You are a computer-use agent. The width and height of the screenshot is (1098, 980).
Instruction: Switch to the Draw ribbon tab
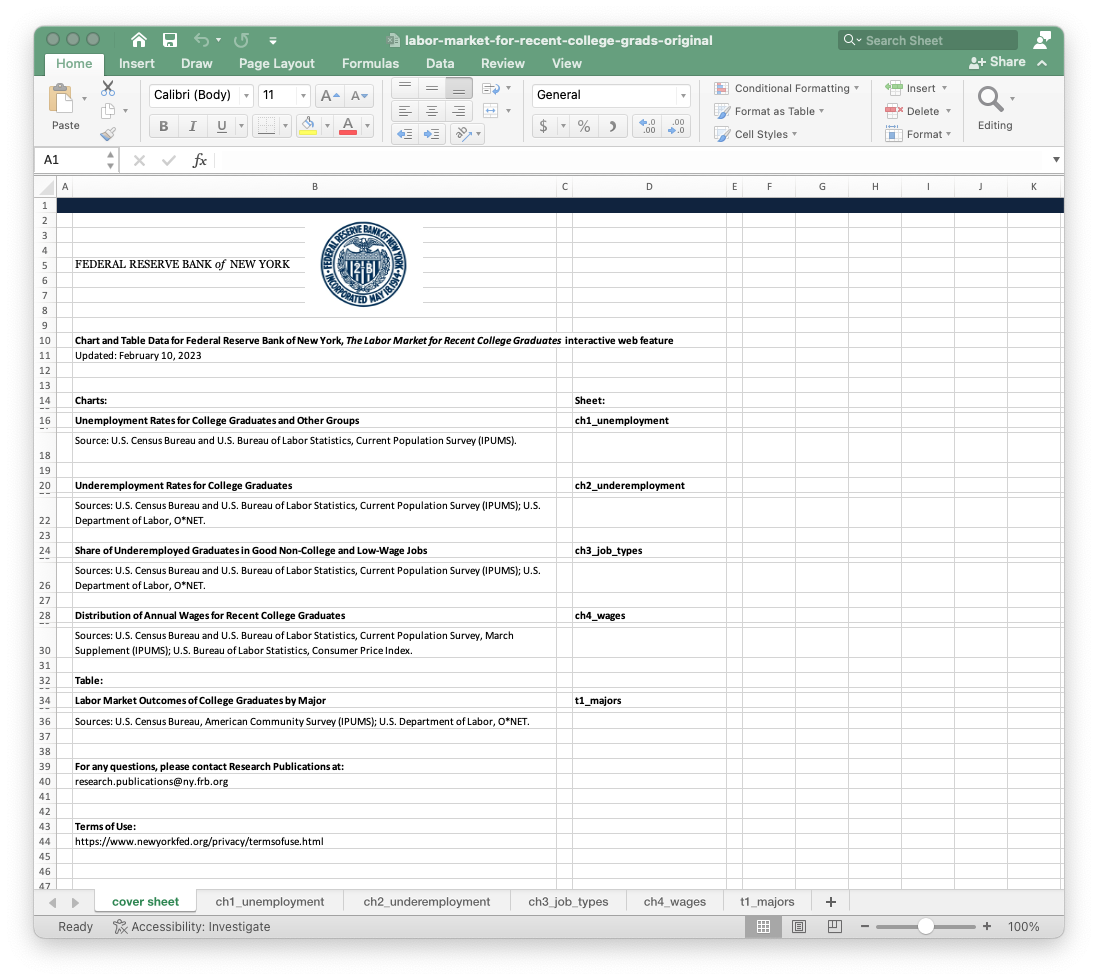pyautogui.click(x=197, y=64)
